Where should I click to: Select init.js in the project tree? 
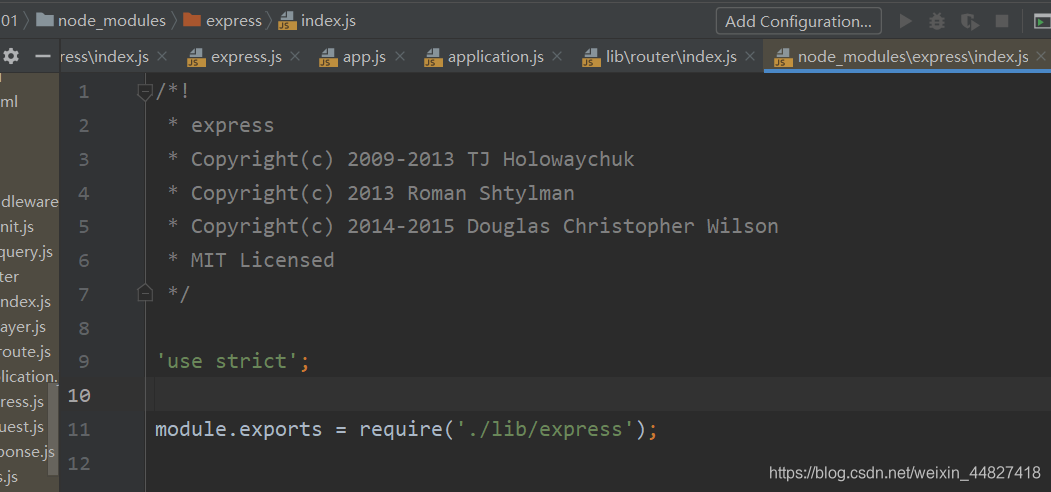(x=17, y=227)
